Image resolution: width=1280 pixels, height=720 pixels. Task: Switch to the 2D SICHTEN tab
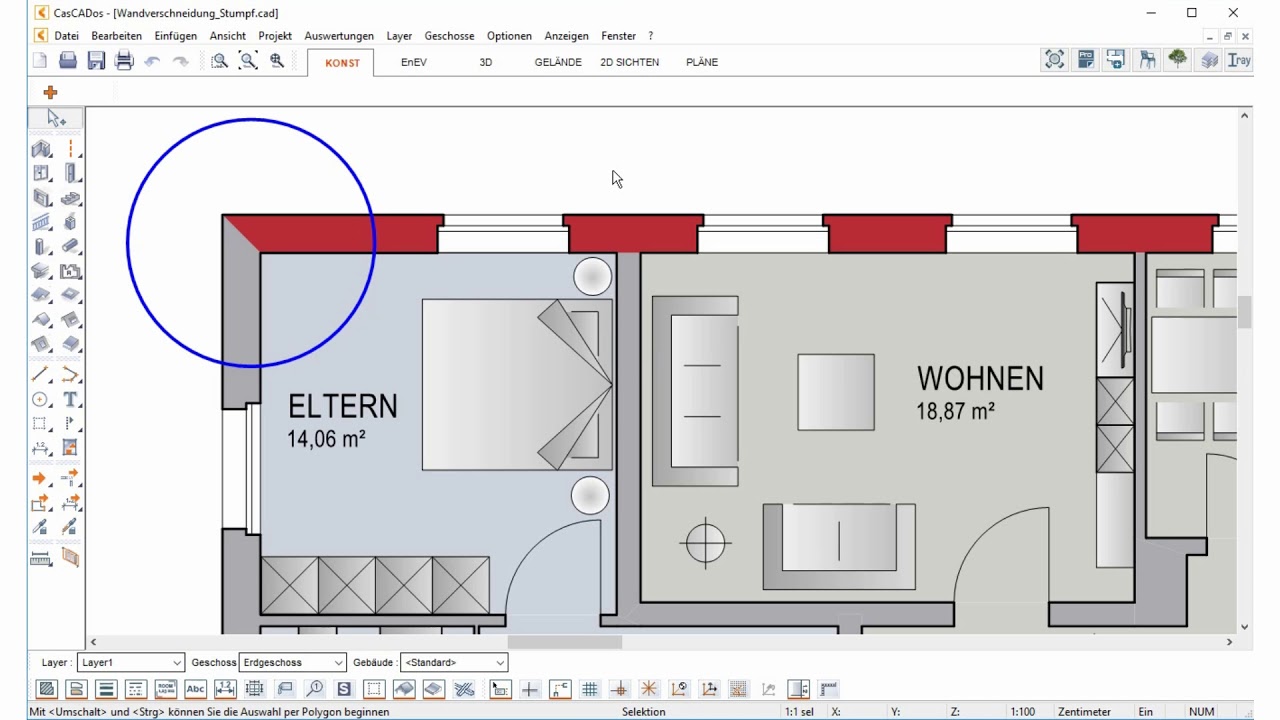point(629,62)
